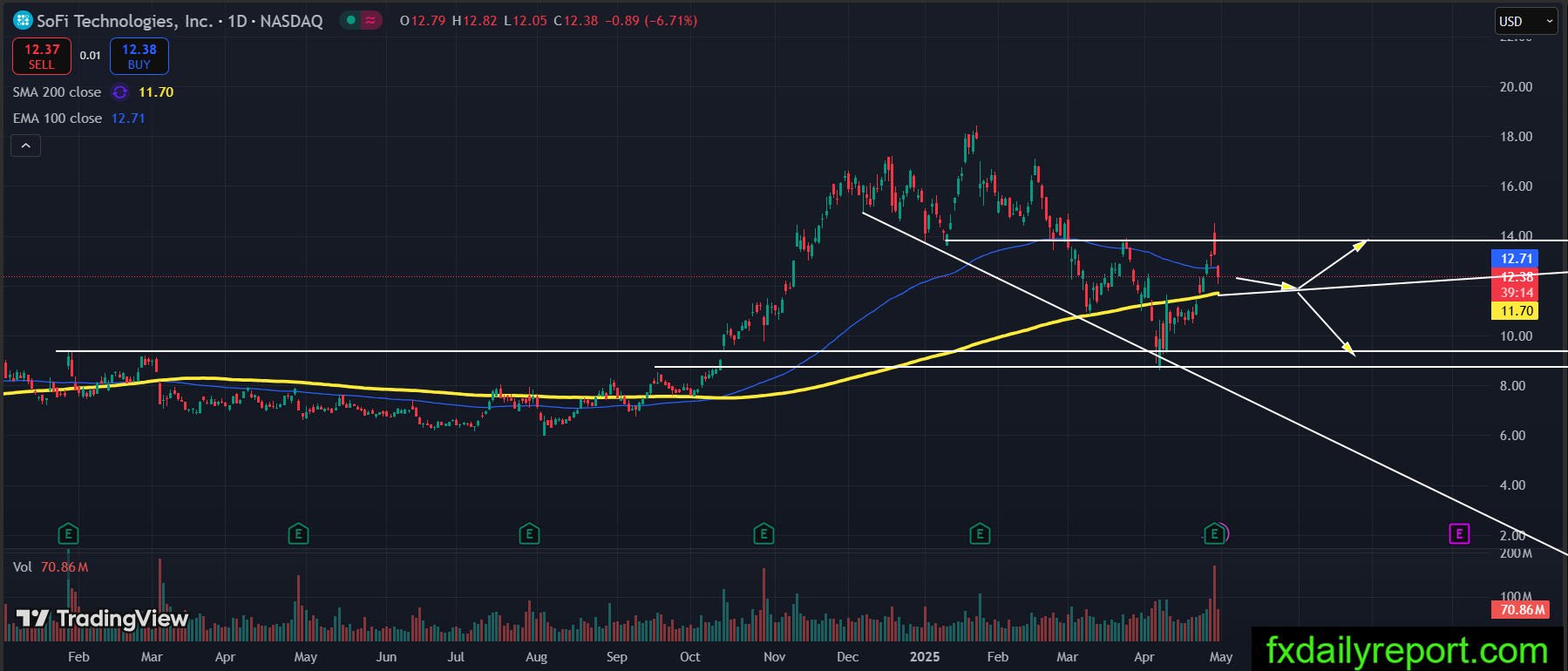Open the USD currency dropdown
1568x671 pixels.
1526,21
